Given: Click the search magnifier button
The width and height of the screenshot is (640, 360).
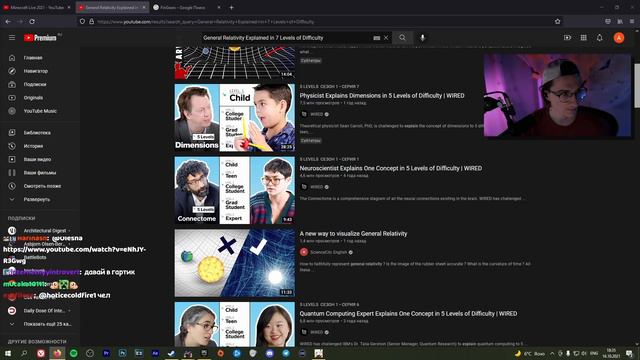Looking at the screenshot, I should point(402,38).
